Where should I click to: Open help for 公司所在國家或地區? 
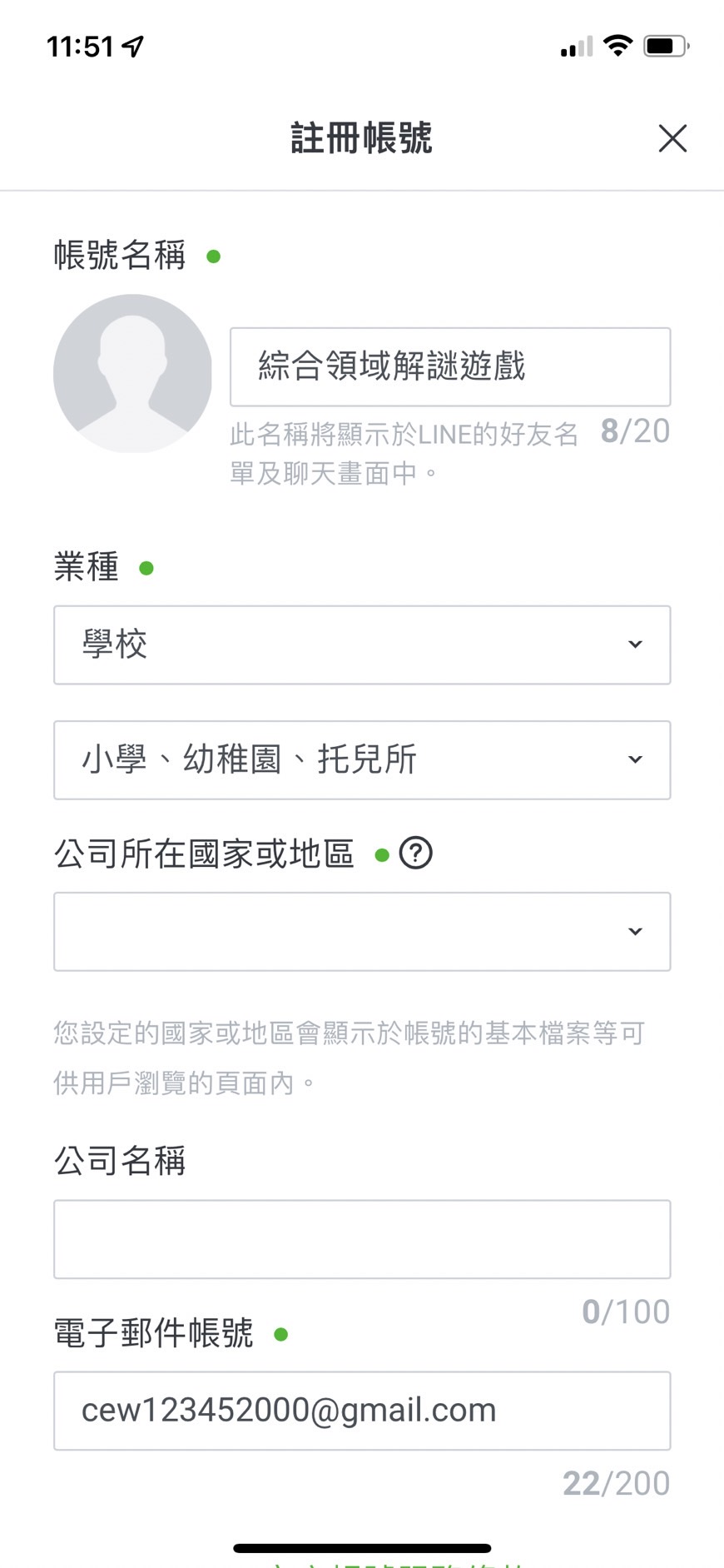pyautogui.click(x=416, y=854)
